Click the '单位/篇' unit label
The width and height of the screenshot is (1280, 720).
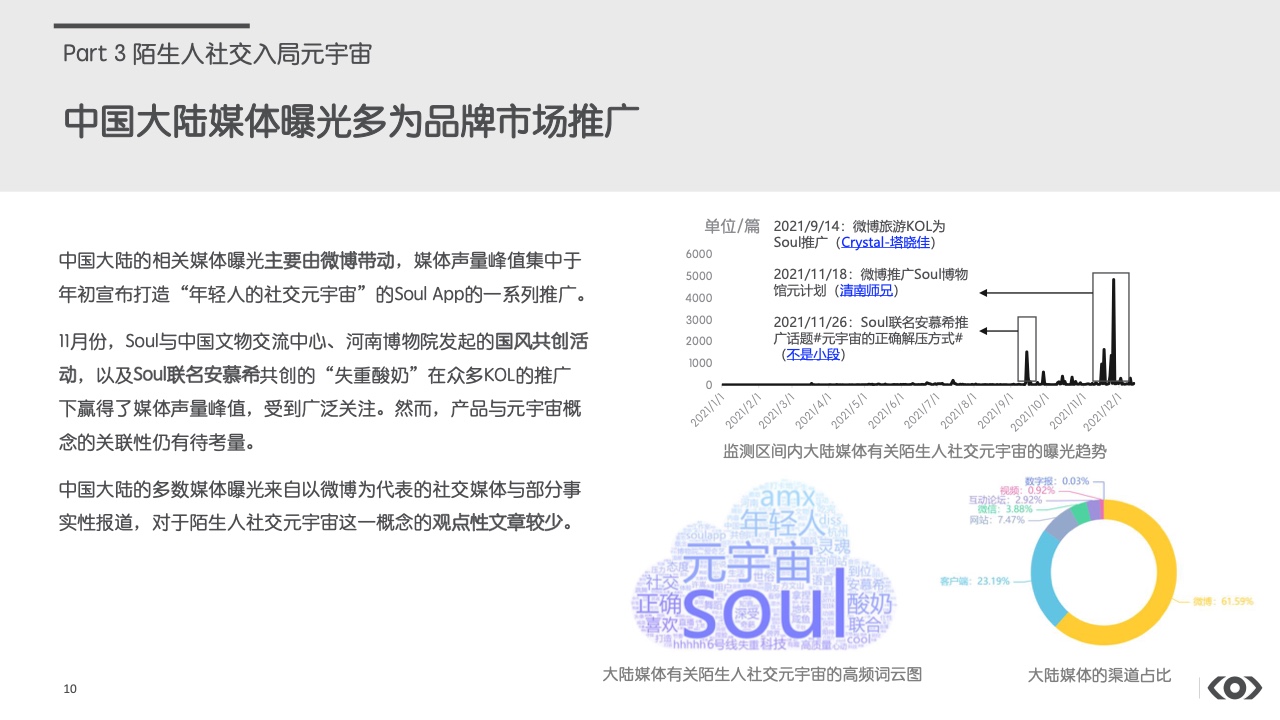731,225
